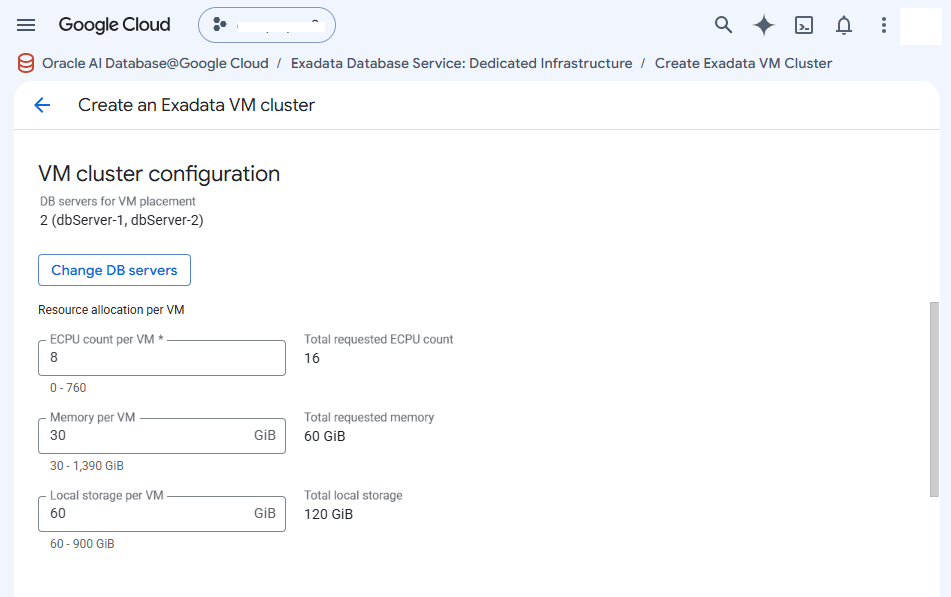
Task: Click the '60 GiB' total memory value
Action: click(x=324, y=436)
